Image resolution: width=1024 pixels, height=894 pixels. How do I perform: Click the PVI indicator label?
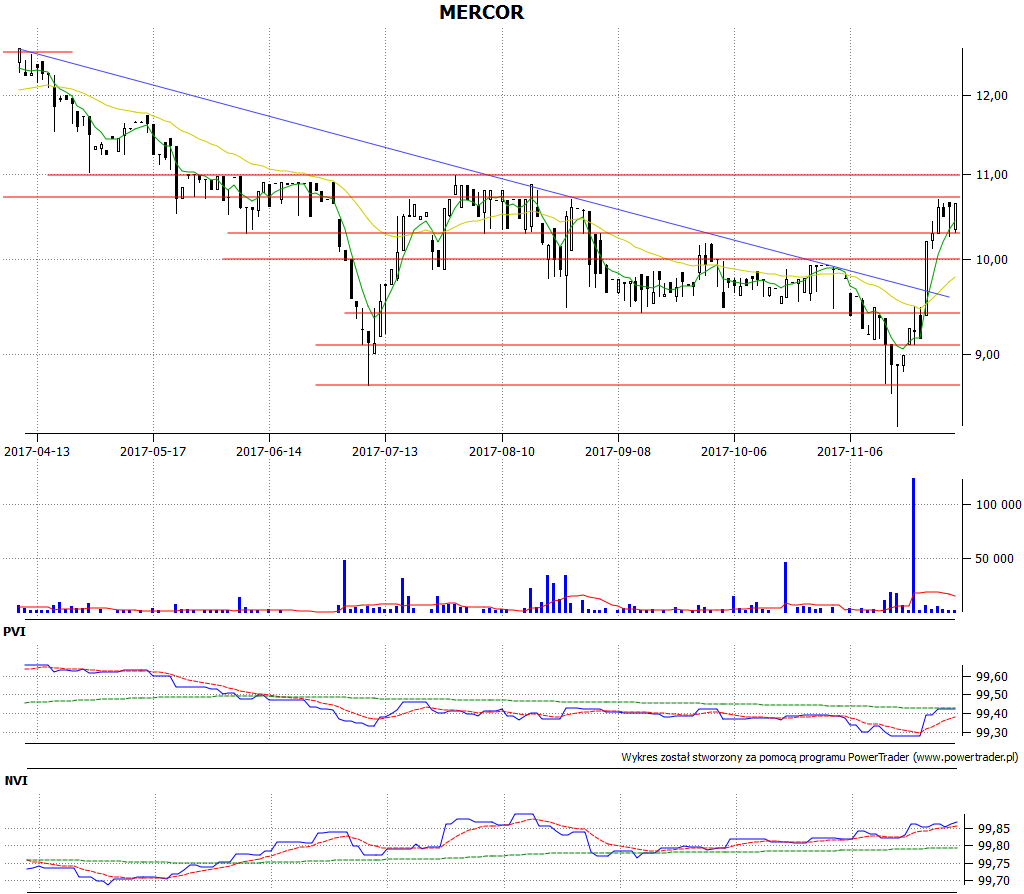14,631
